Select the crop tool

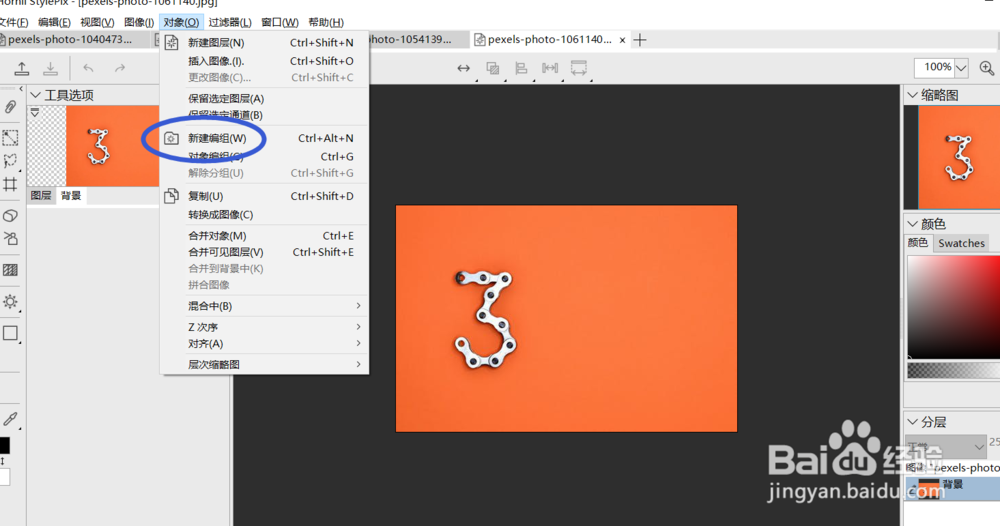pos(10,184)
